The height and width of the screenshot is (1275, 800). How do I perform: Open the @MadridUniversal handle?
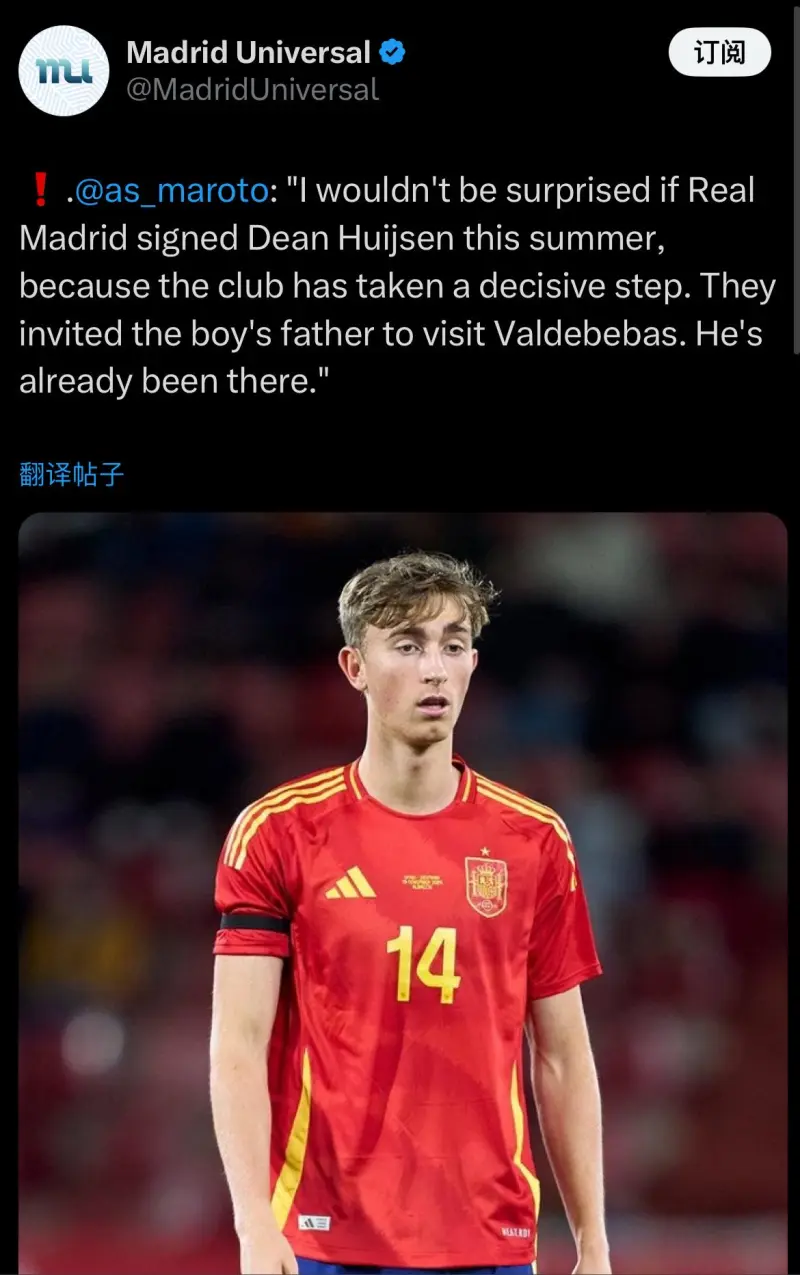(x=253, y=90)
